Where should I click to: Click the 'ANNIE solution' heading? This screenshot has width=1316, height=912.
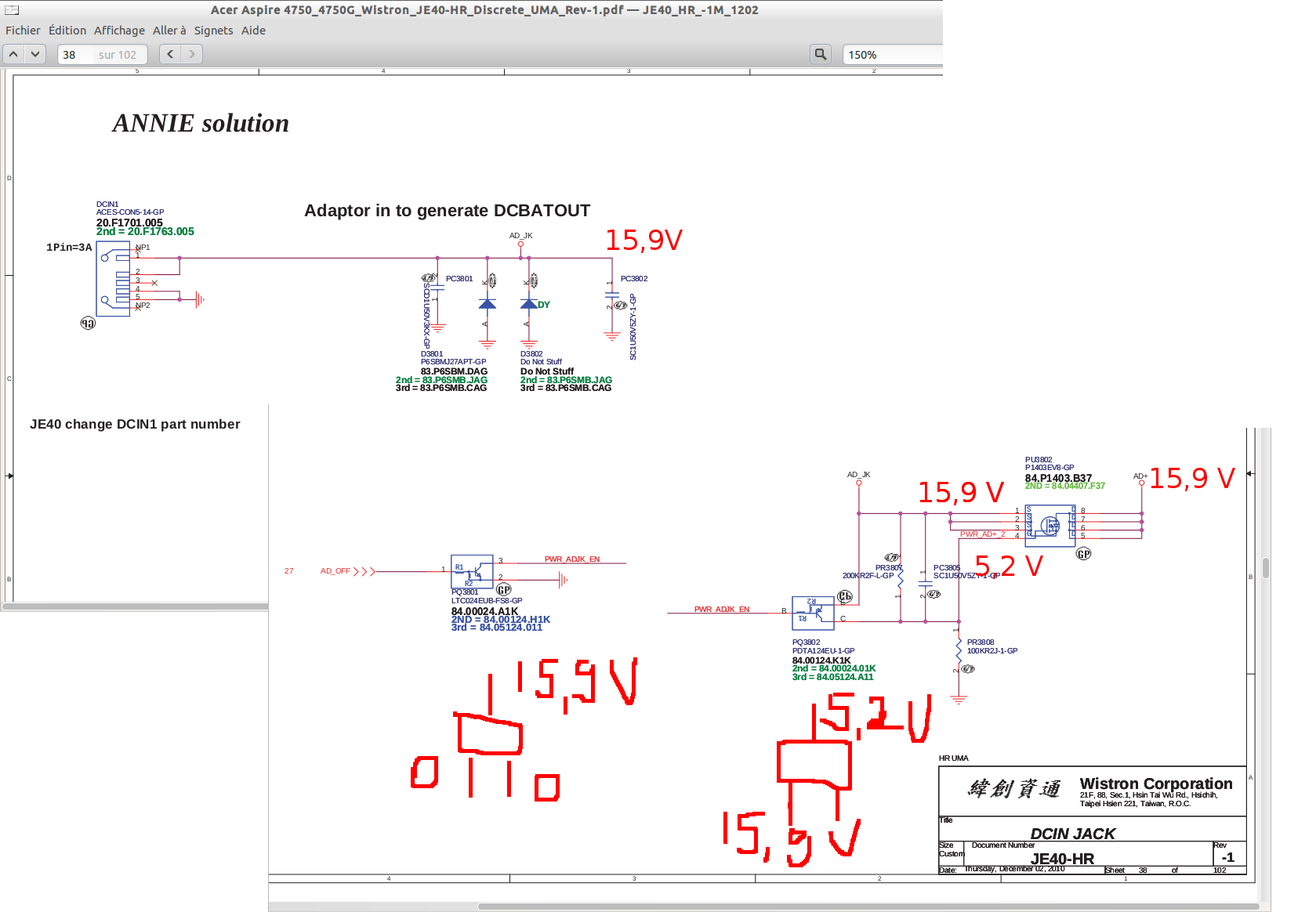coord(201,123)
